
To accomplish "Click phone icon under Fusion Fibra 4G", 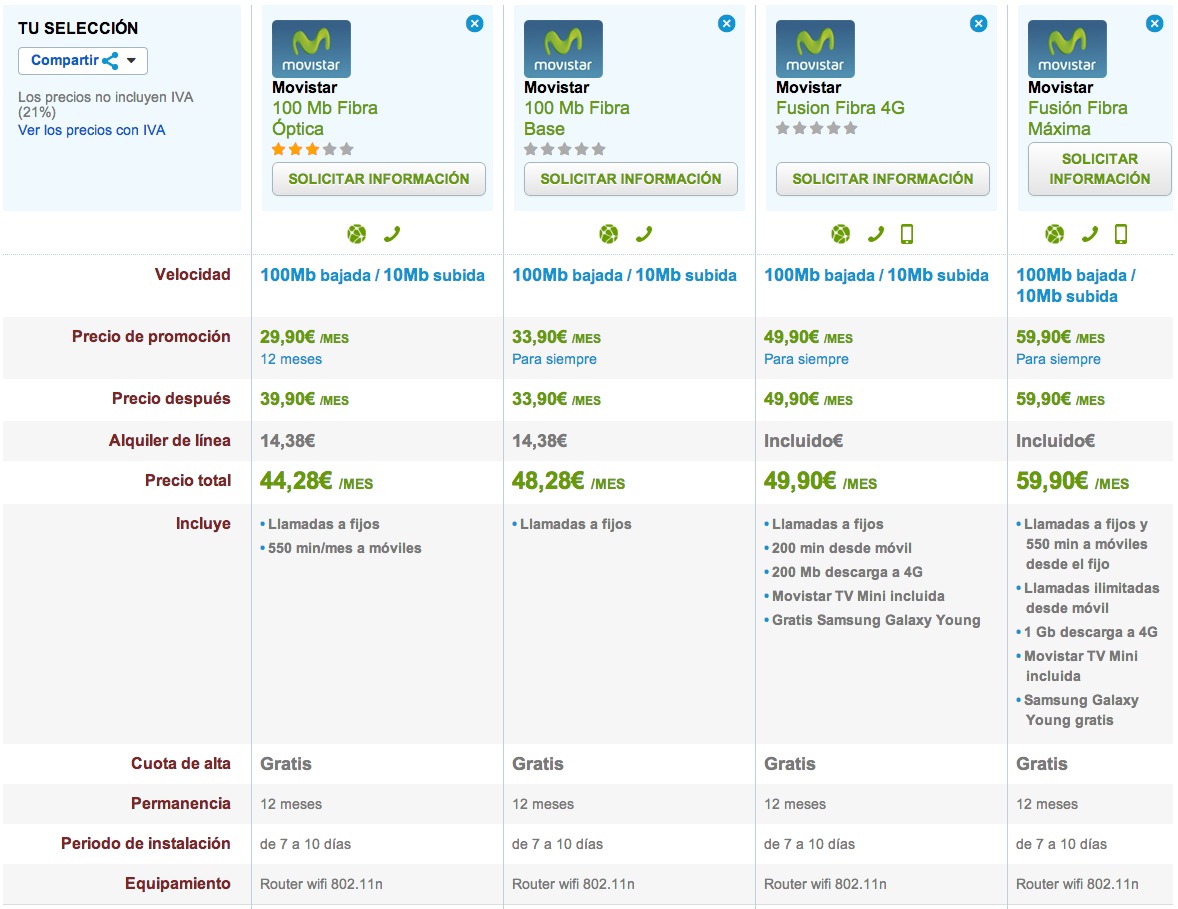I will pos(876,234).
